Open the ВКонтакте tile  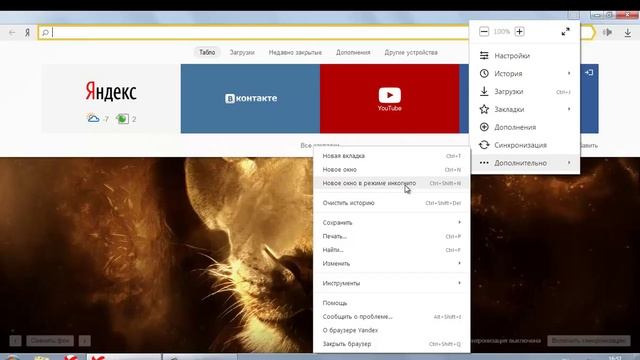pyautogui.click(x=250, y=98)
